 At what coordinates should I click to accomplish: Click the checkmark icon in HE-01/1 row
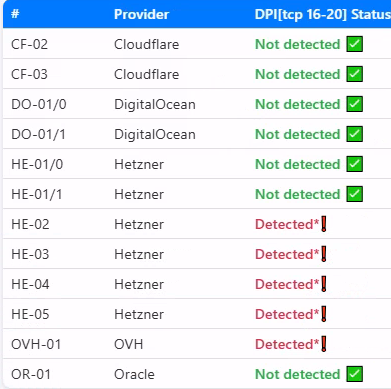pyautogui.click(x=354, y=194)
